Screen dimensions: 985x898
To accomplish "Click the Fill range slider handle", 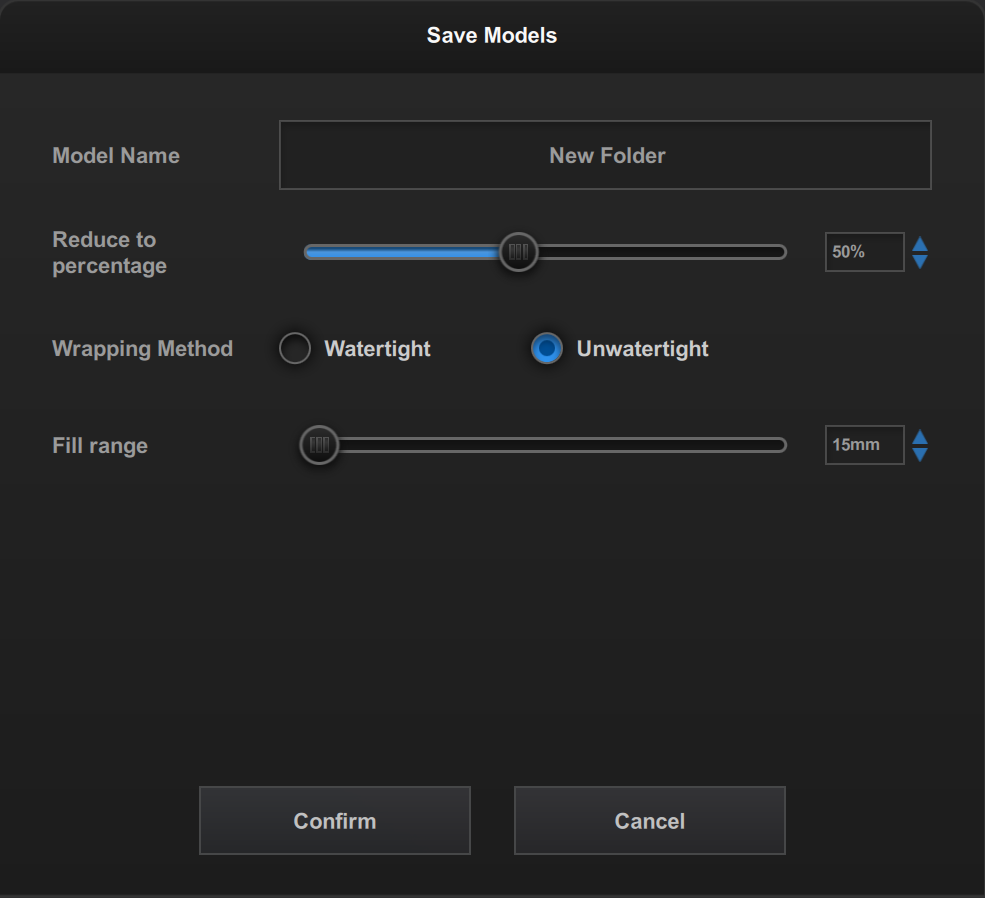I will click(x=319, y=445).
